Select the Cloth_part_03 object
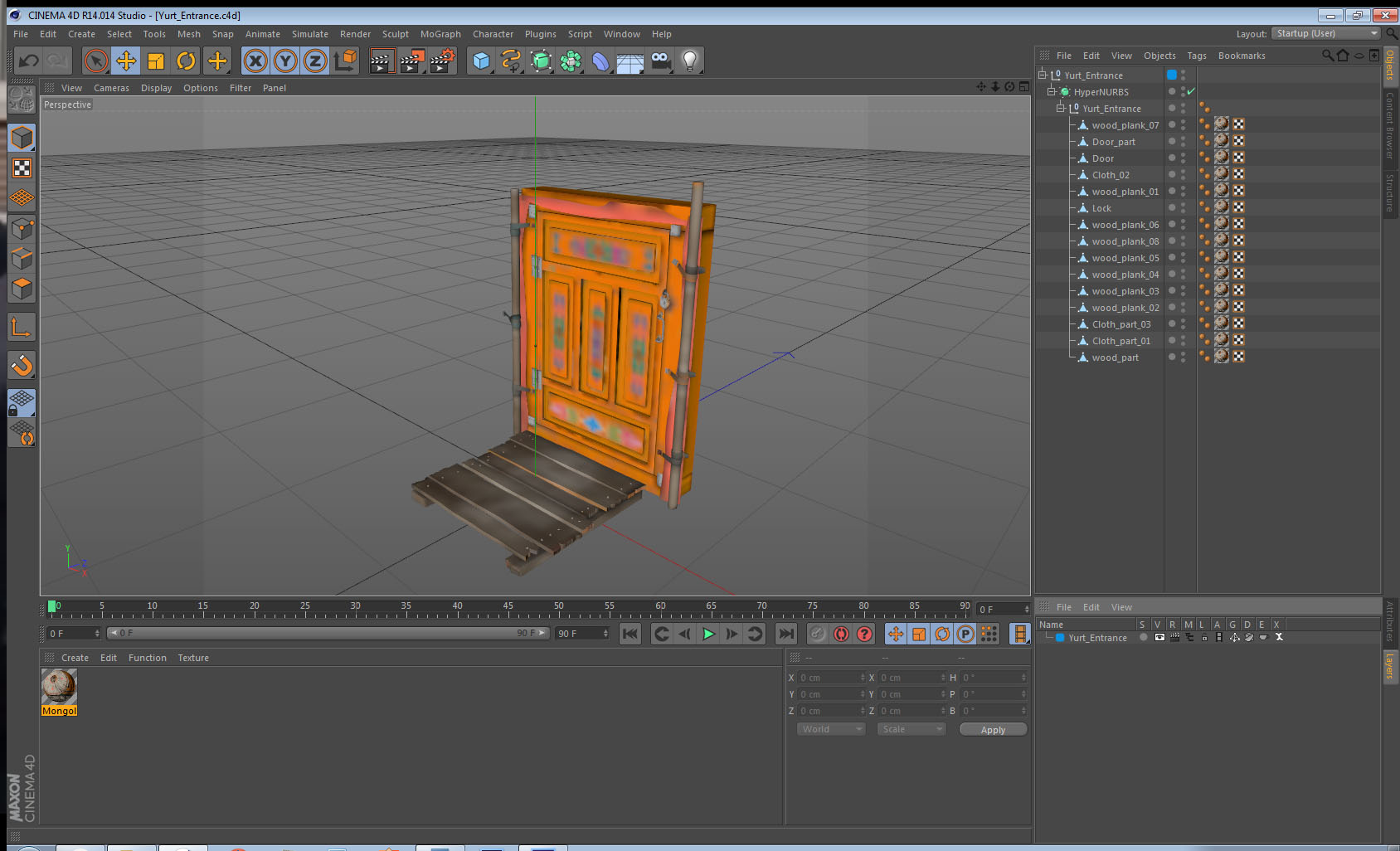 tap(1120, 323)
